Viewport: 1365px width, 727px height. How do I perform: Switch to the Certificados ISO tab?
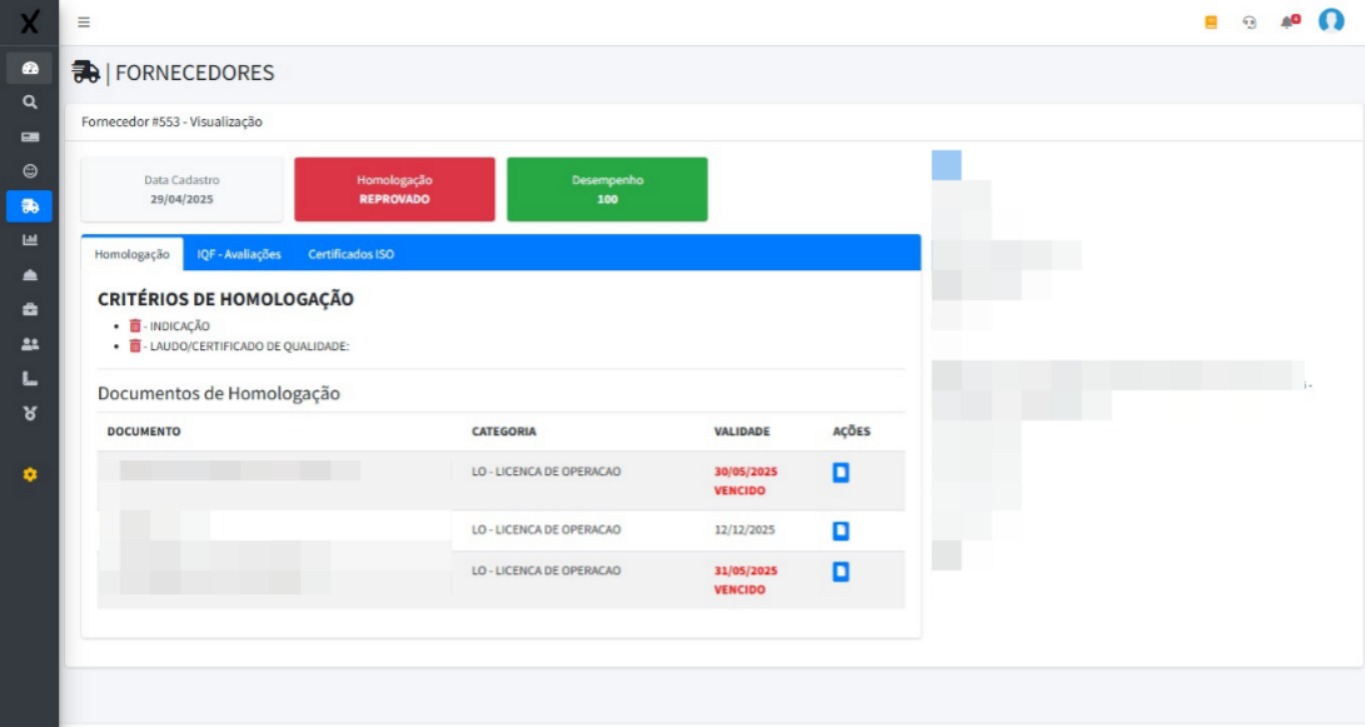pos(351,254)
